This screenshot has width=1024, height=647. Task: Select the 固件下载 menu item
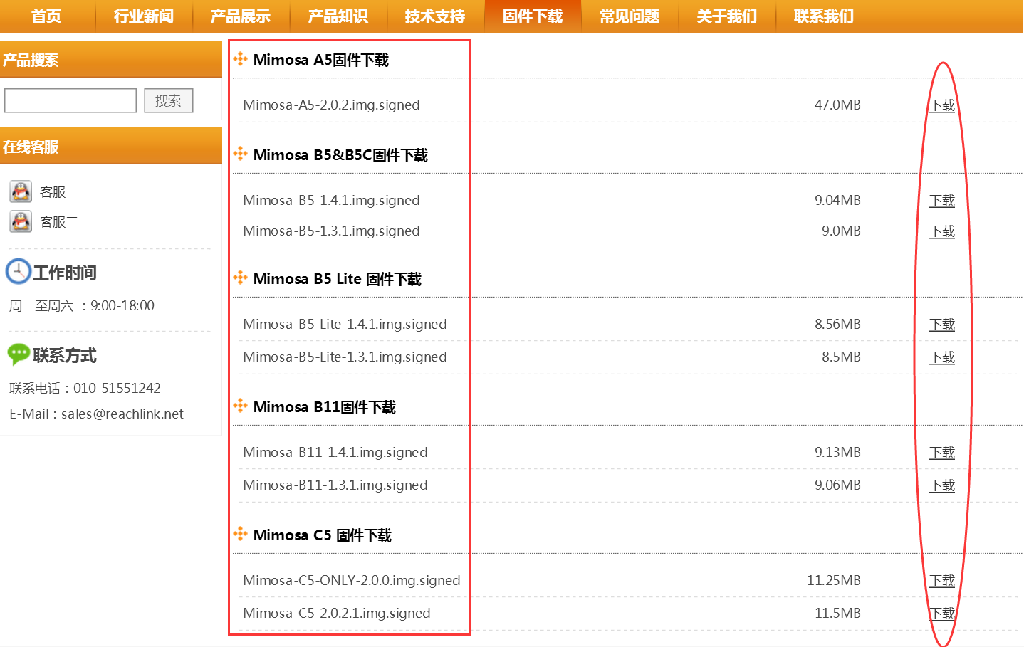point(533,16)
